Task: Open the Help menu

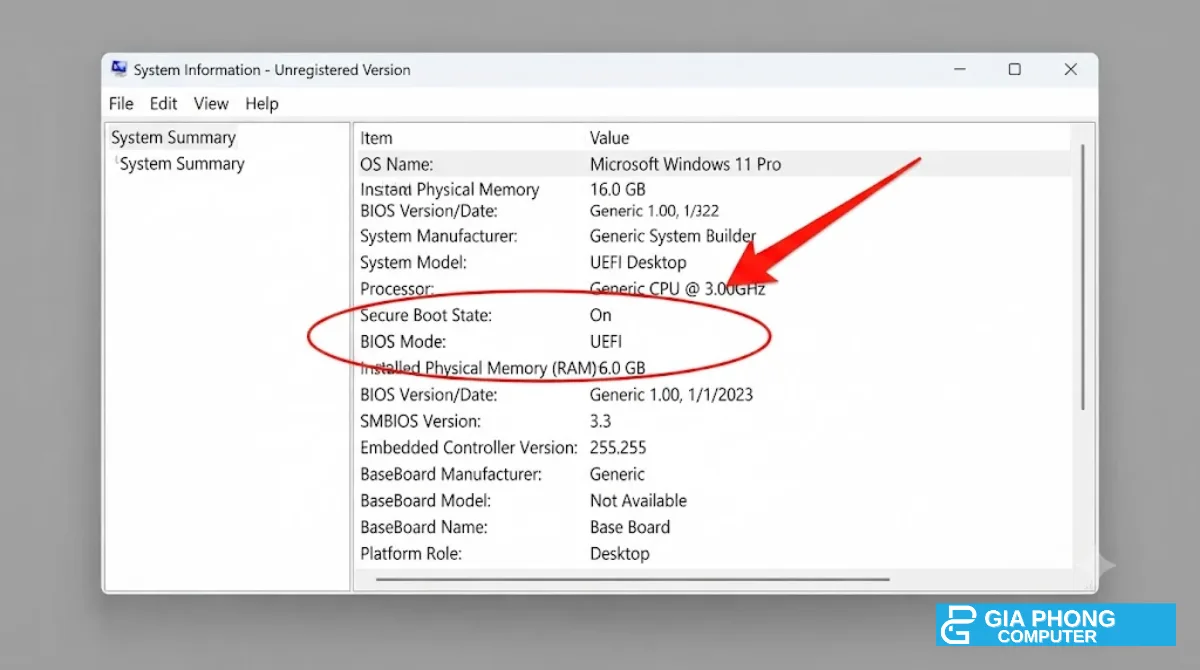Action: (x=262, y=103)
